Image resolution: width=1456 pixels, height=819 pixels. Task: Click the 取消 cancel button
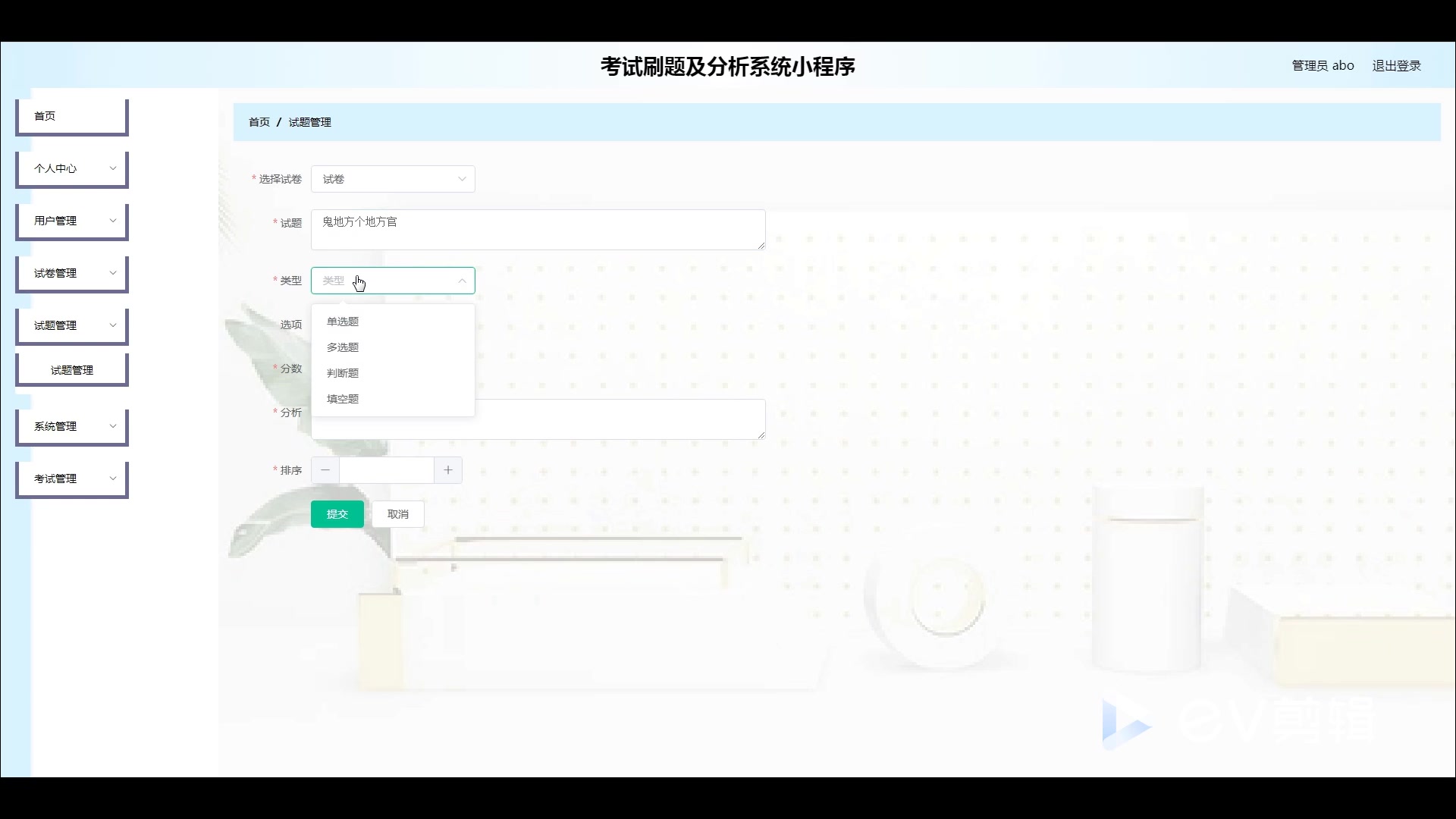tap(397, 513)
